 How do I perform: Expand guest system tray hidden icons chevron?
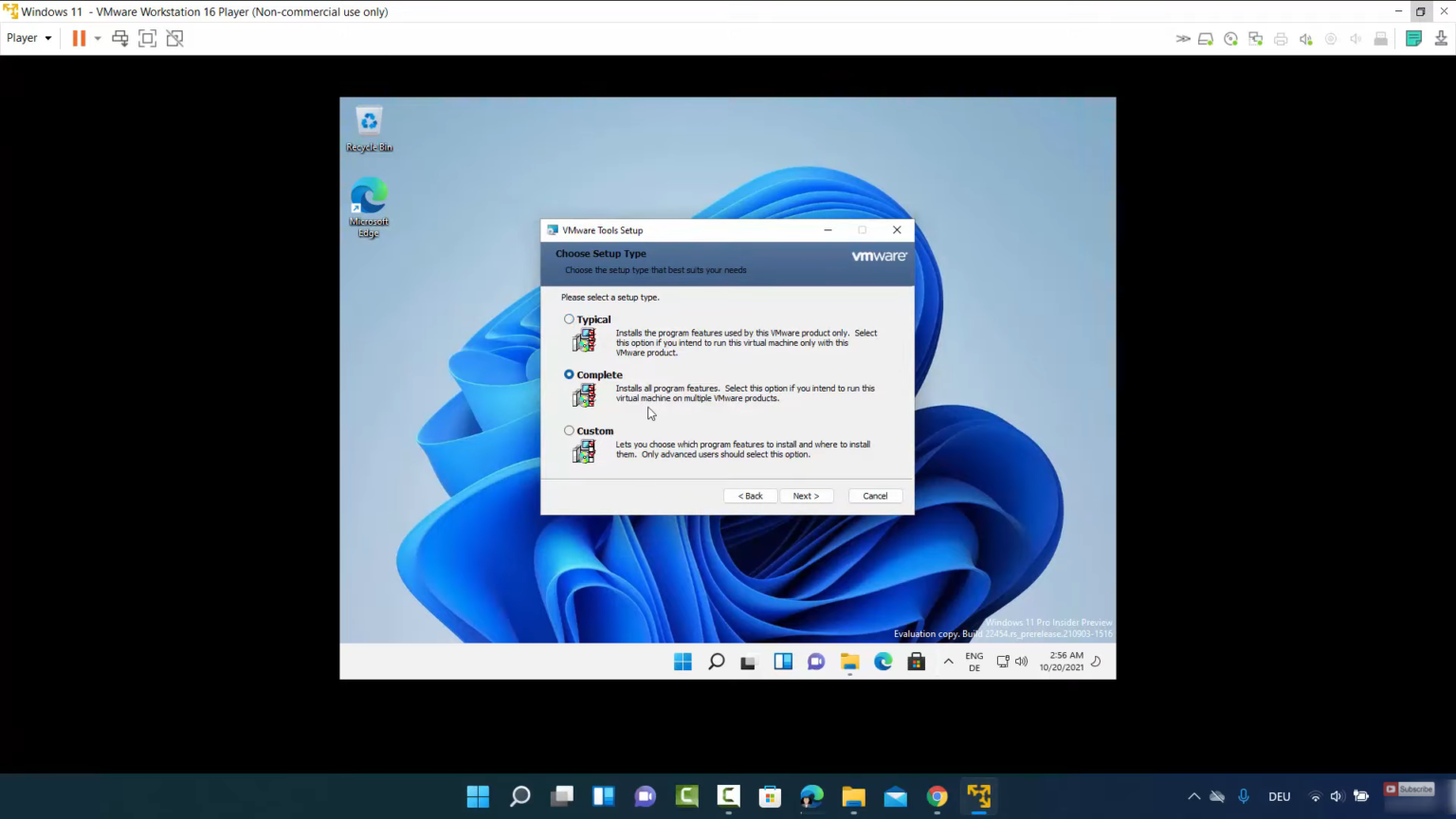pyautogui.click(x=948, y=662)
